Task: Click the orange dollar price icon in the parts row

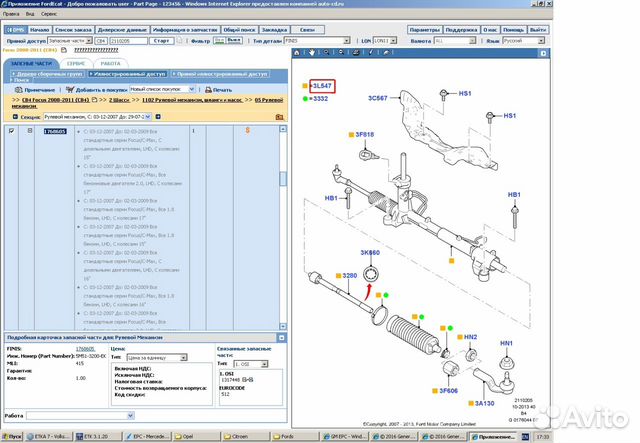Action: (247, 131)
